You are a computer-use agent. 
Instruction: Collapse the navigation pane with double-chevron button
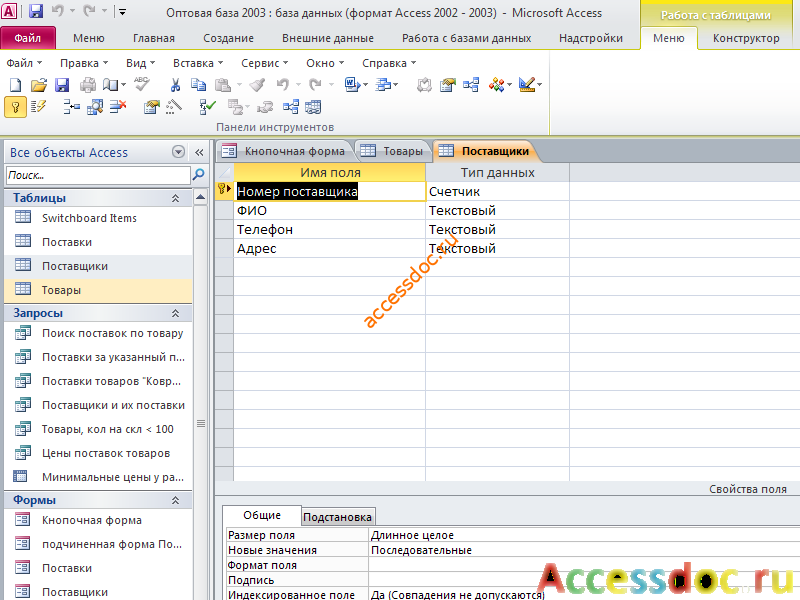(199, 152)
